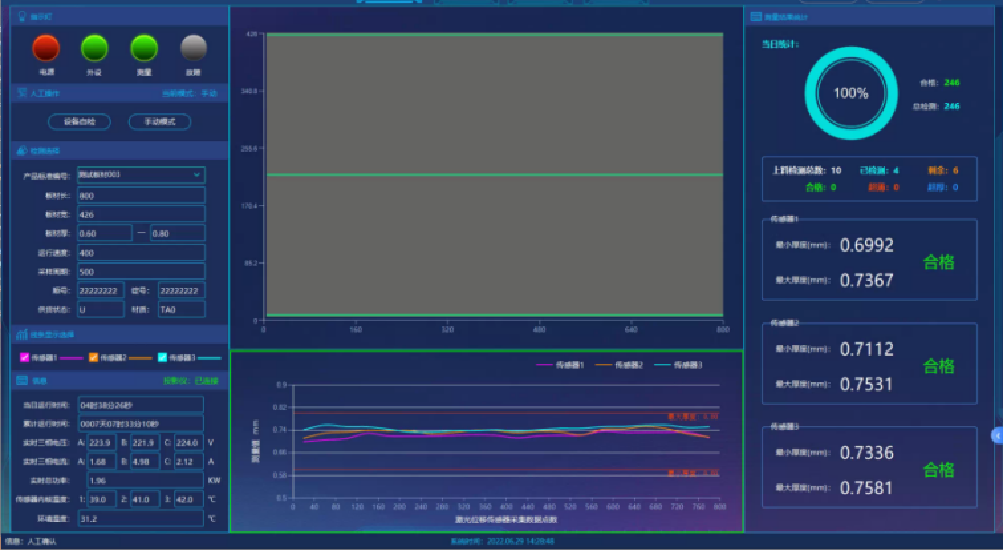The height and width of the screenshot is (550, 1004).
Task: Click the gray fault indicator light
Action: [193, 48]
